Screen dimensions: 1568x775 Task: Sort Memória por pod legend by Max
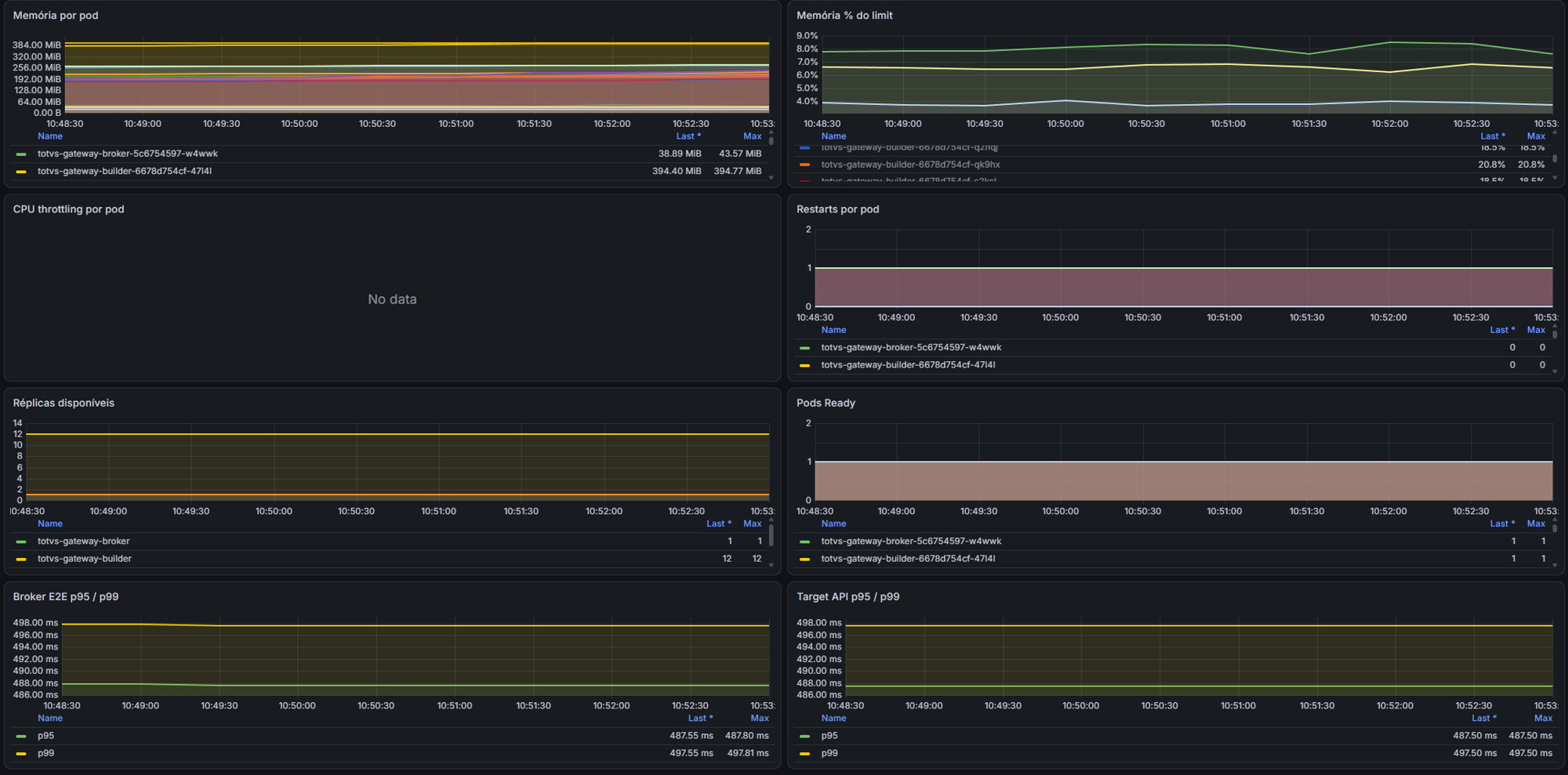[752, 136]
